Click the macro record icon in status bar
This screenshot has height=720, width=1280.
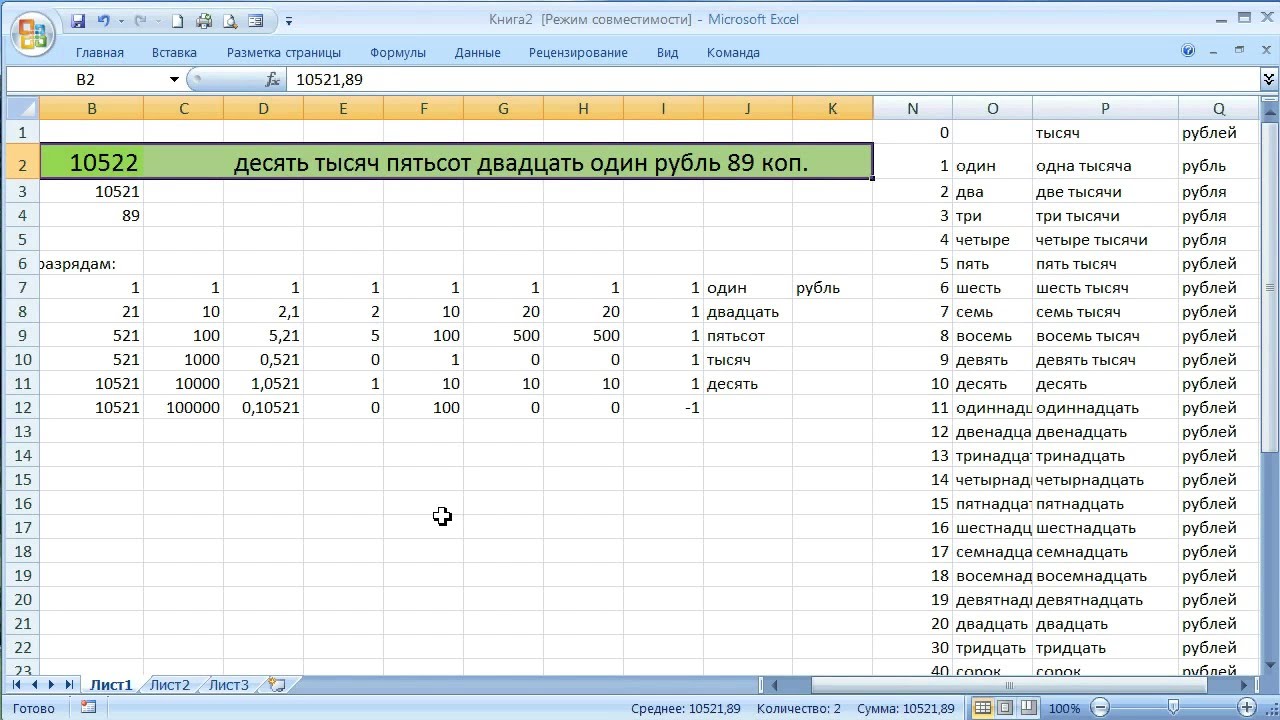coord(89,707)
